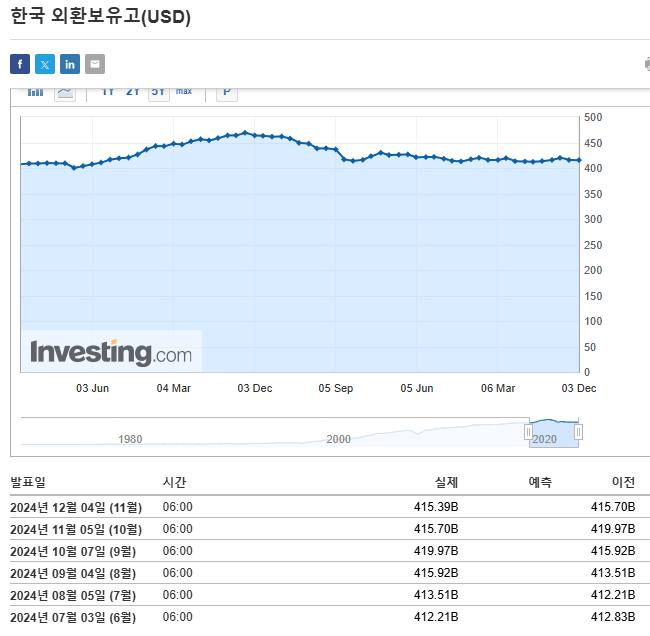Click the 2000 label in navigator timeline

[x=338, y=439]
